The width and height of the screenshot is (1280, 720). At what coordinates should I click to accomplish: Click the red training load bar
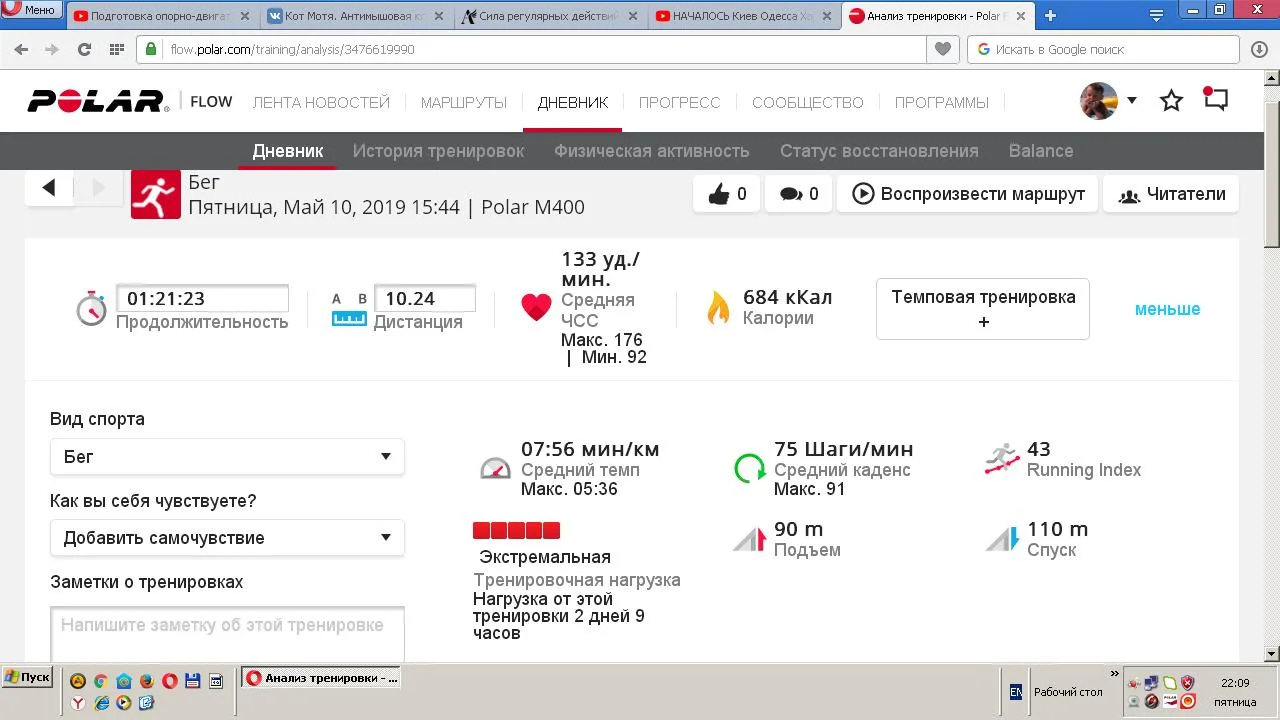tap(516, 530)
